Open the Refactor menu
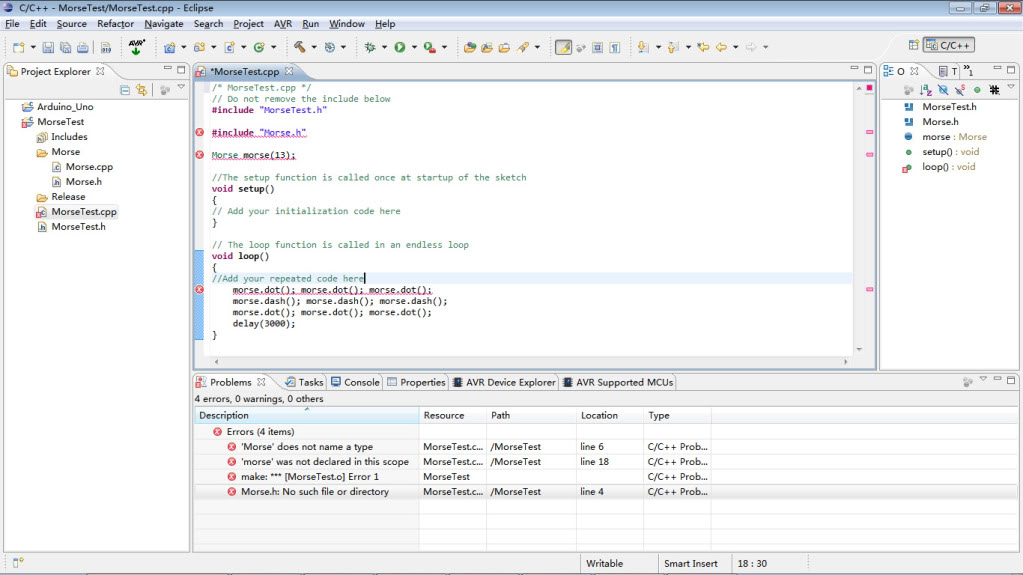Image resolution: width=1023 pixels, height=575 pixels. coord(115,24)
